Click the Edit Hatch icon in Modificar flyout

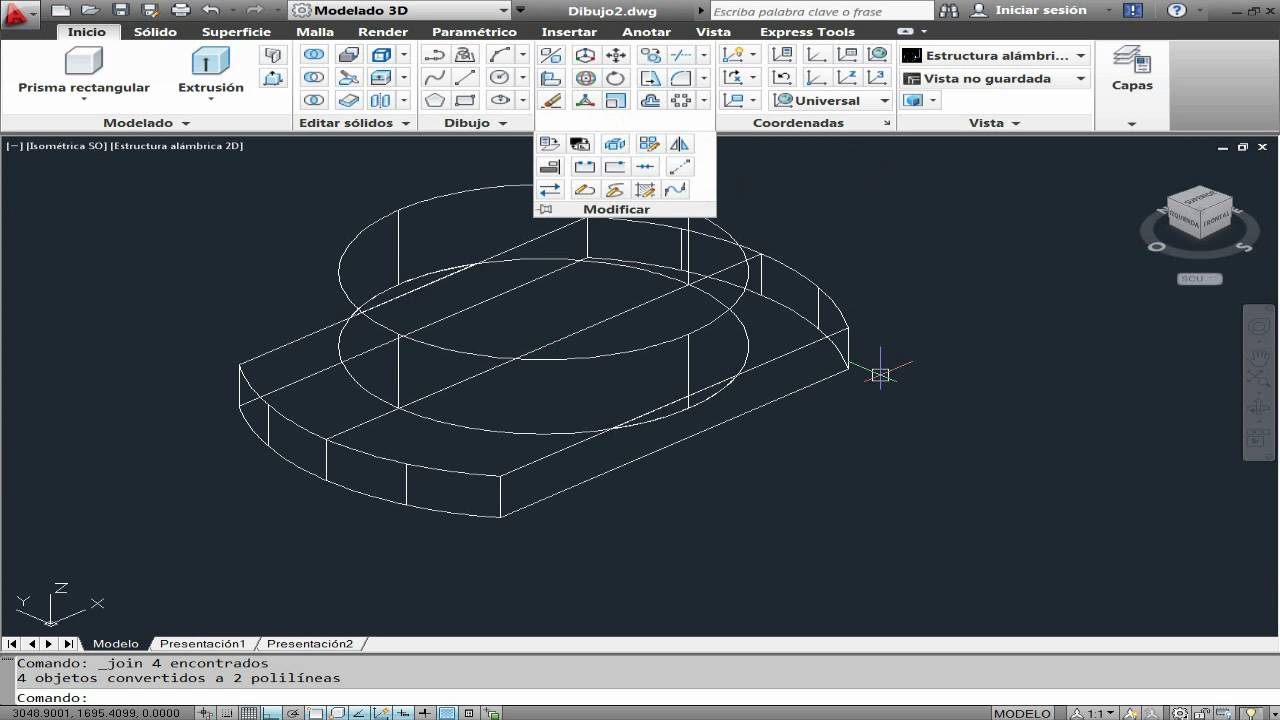645,190
